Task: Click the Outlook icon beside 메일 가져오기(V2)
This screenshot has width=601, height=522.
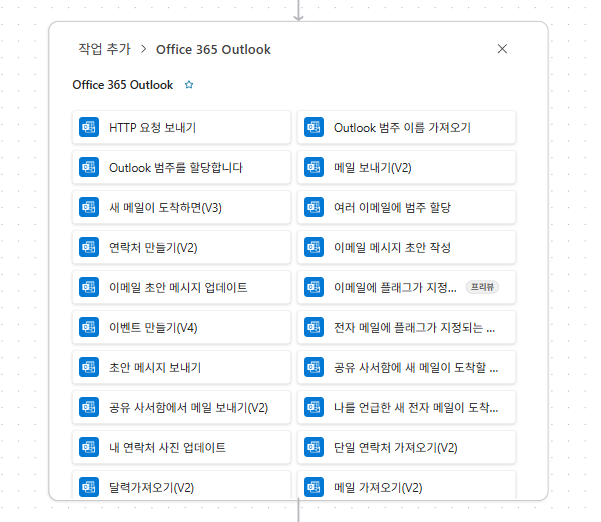Action: pos(314,487)
